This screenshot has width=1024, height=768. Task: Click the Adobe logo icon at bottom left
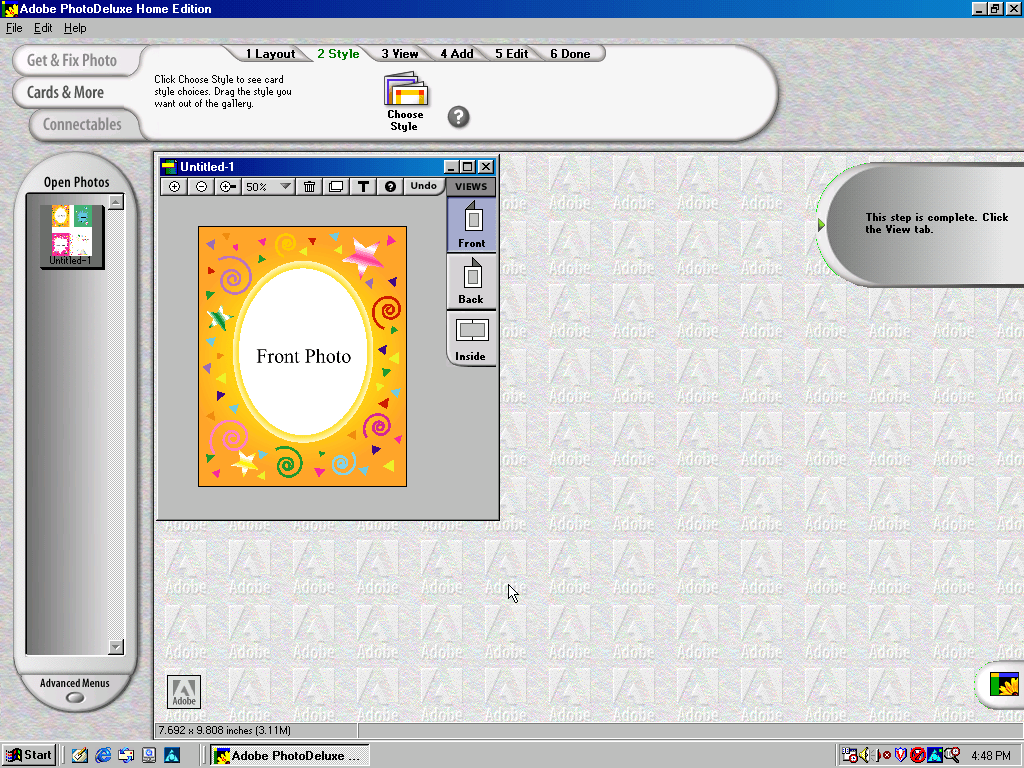pos(184,691)
